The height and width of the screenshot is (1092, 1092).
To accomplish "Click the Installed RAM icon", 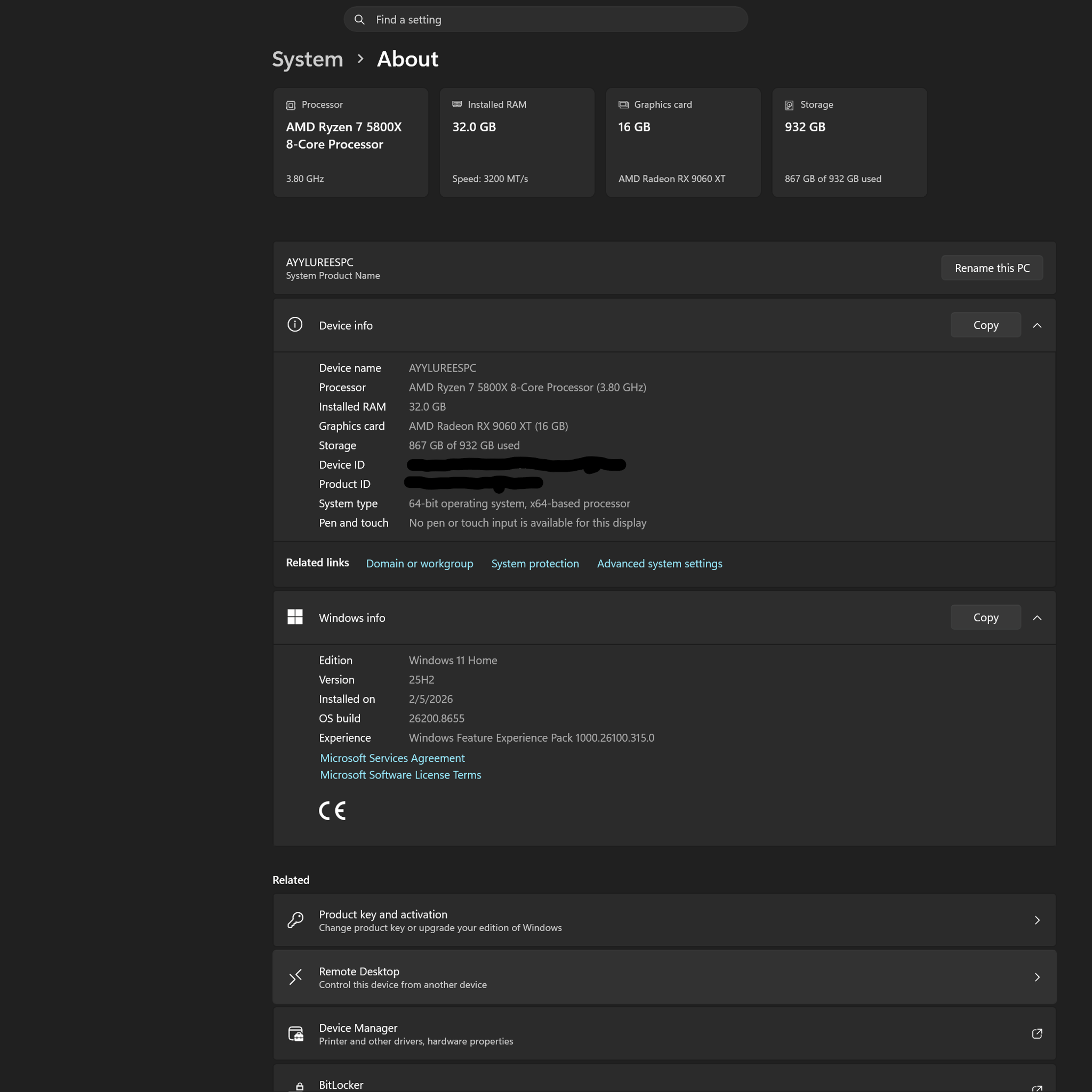I will pyautogui.click(x=457, y=105).
